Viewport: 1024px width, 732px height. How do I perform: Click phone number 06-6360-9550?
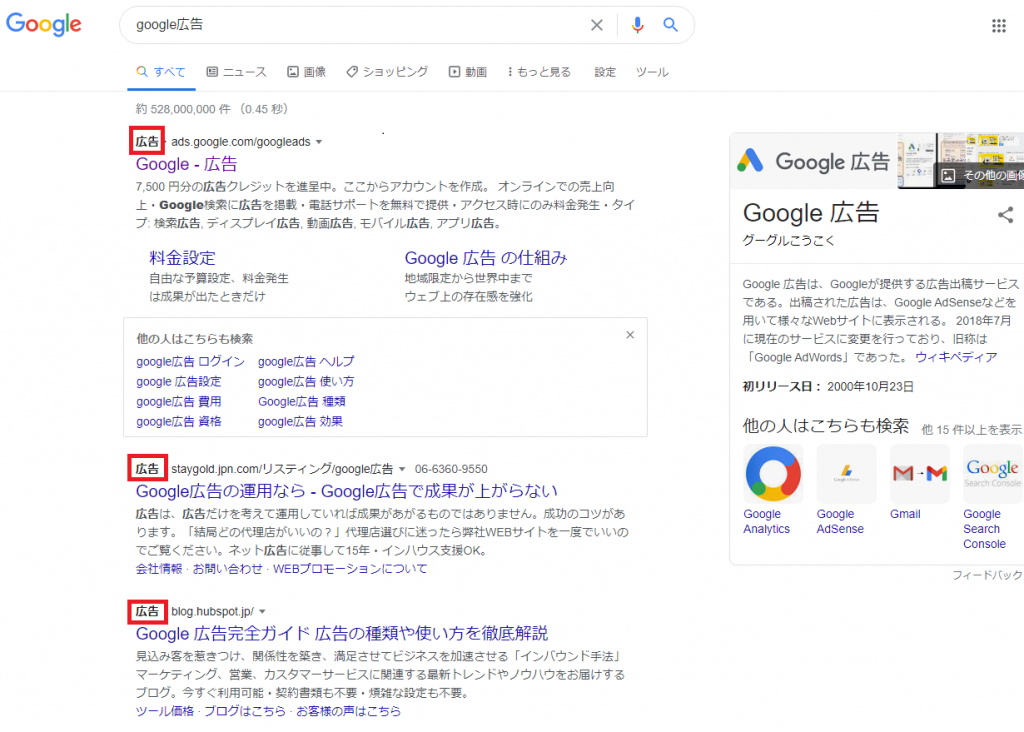tap(451, 469)
